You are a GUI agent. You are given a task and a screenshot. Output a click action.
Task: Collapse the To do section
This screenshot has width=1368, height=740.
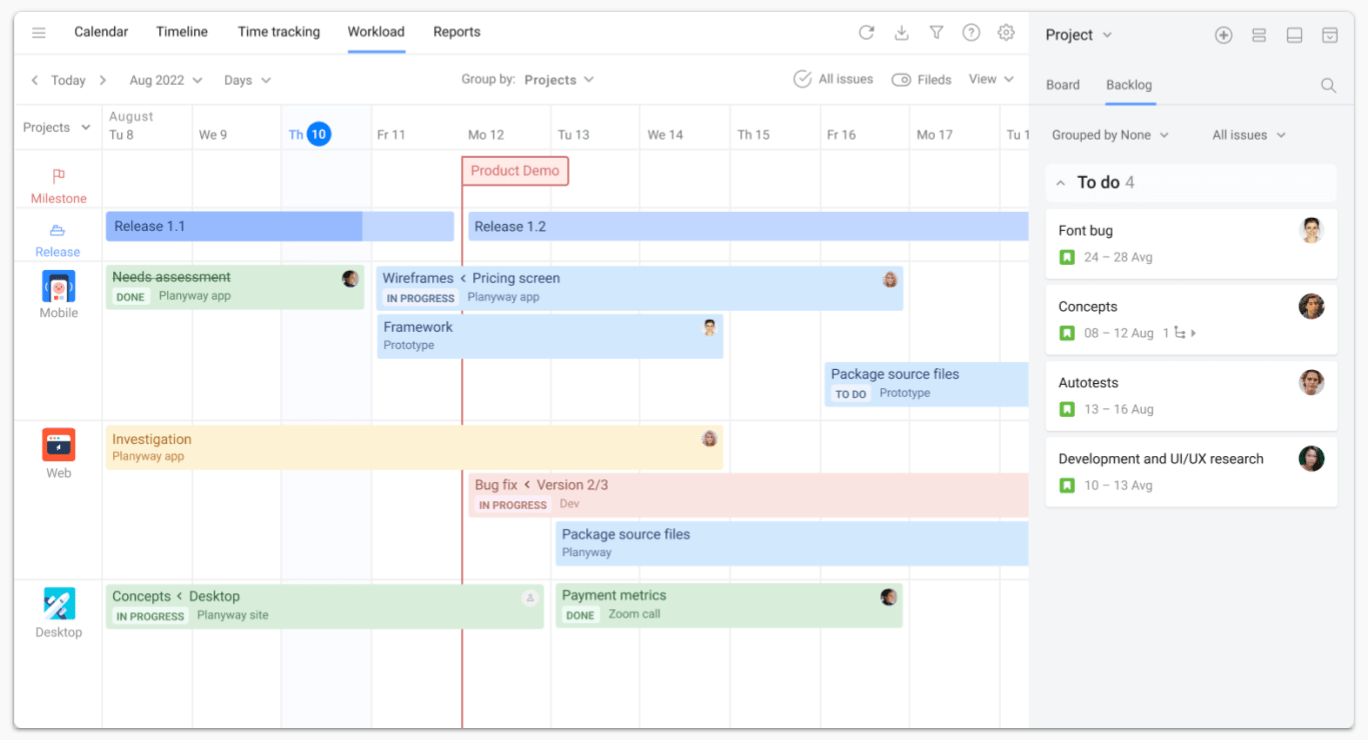coord(1061,183)
